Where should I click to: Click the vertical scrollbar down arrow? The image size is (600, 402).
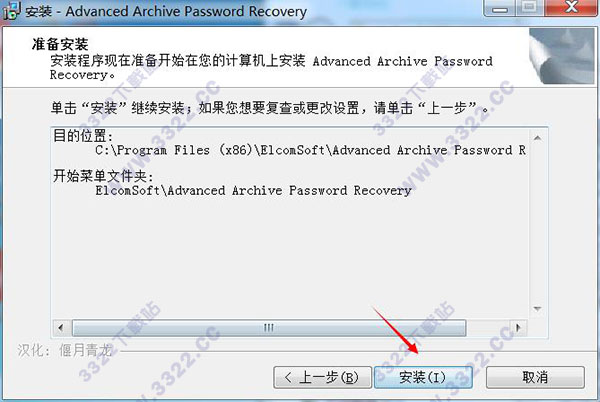538,309
